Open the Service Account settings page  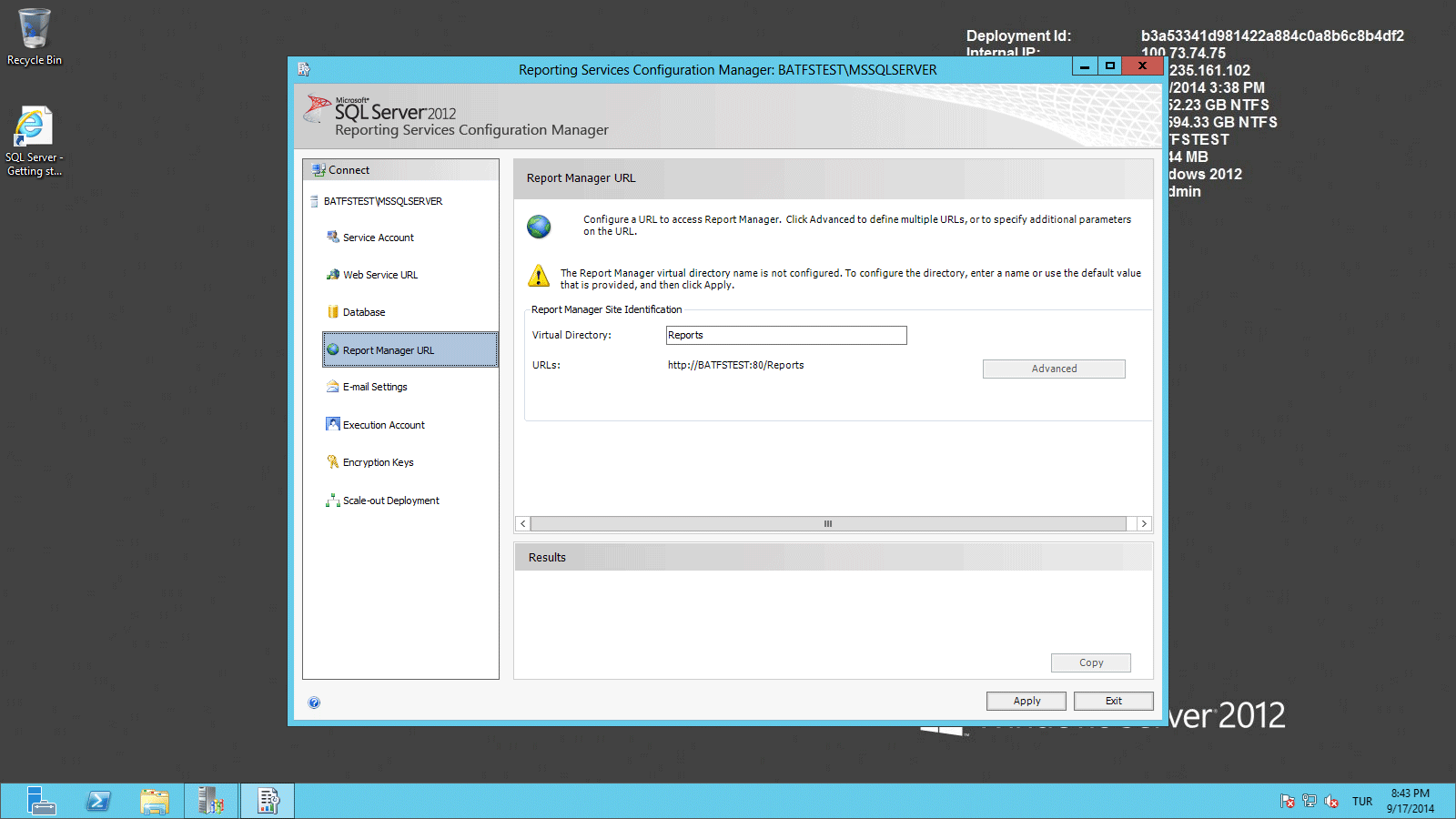377,237
